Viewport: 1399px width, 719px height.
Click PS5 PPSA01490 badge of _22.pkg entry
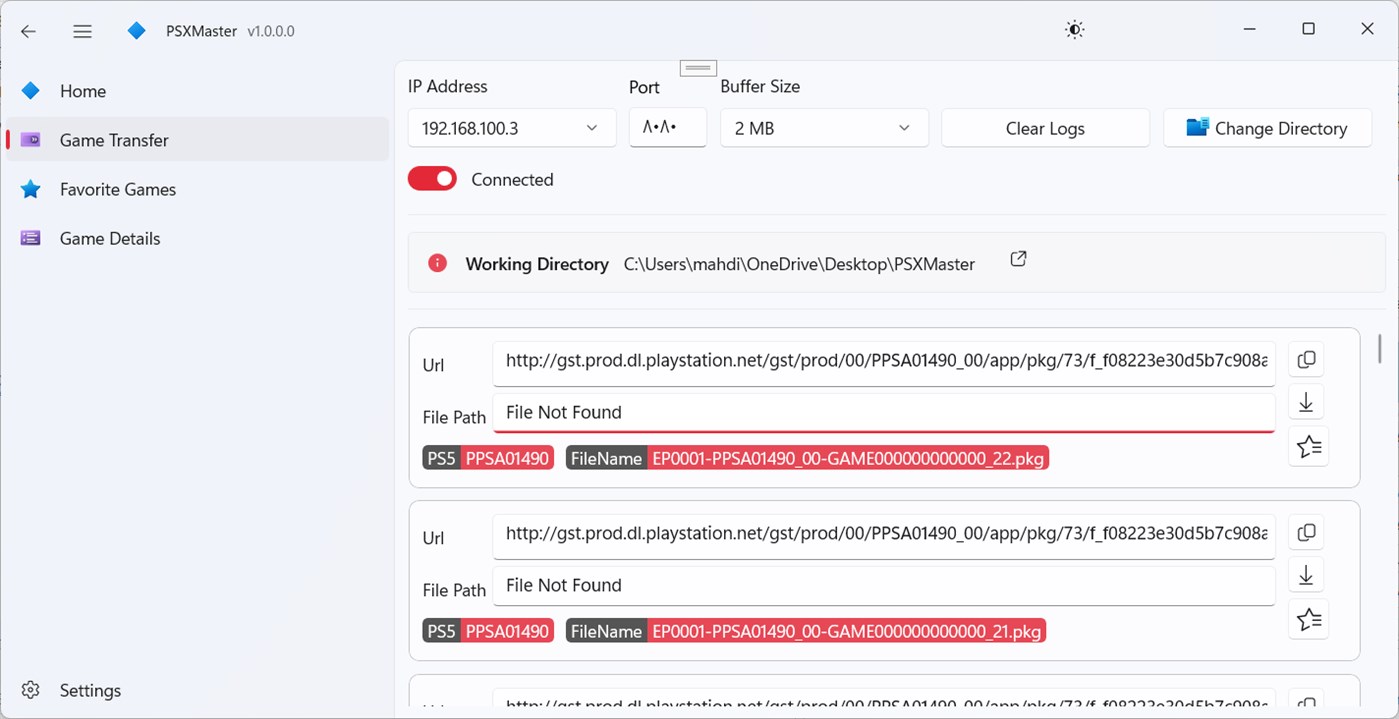(x=488, y=459)
